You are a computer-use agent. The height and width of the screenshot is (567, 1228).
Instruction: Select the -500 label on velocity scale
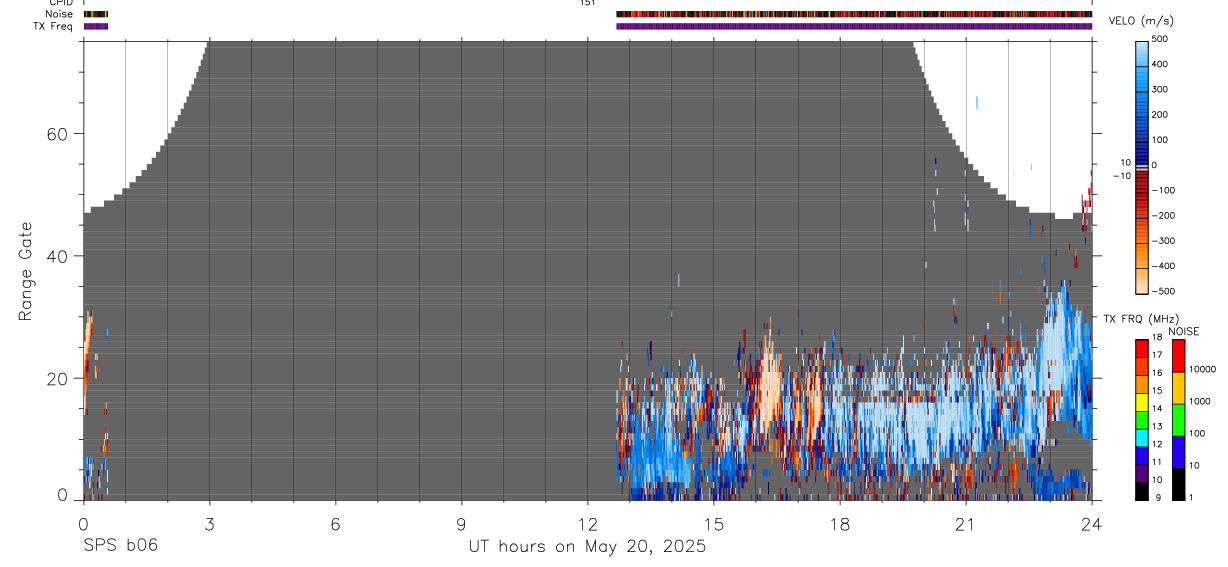[x=1163, y=291]
